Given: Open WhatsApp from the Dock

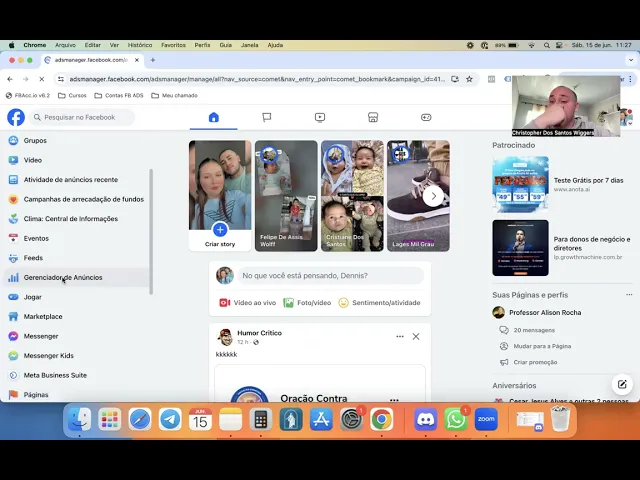Looking at the screenshot, I should (456, 419).
